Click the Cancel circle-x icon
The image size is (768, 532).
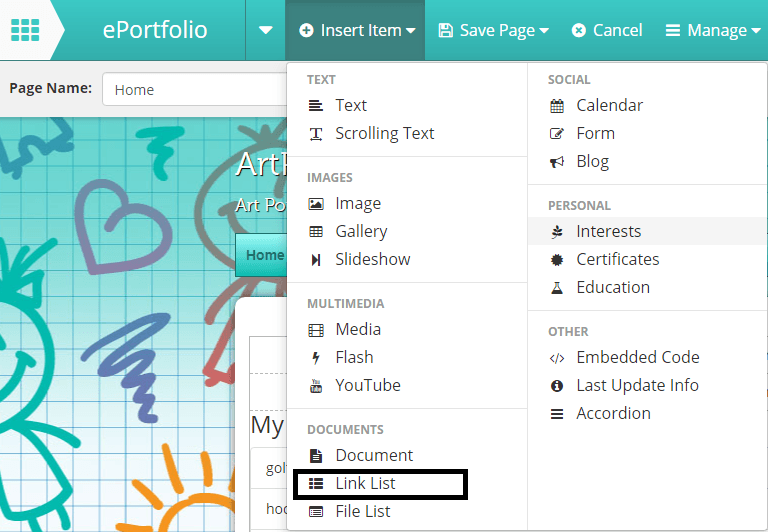(578, 30)
